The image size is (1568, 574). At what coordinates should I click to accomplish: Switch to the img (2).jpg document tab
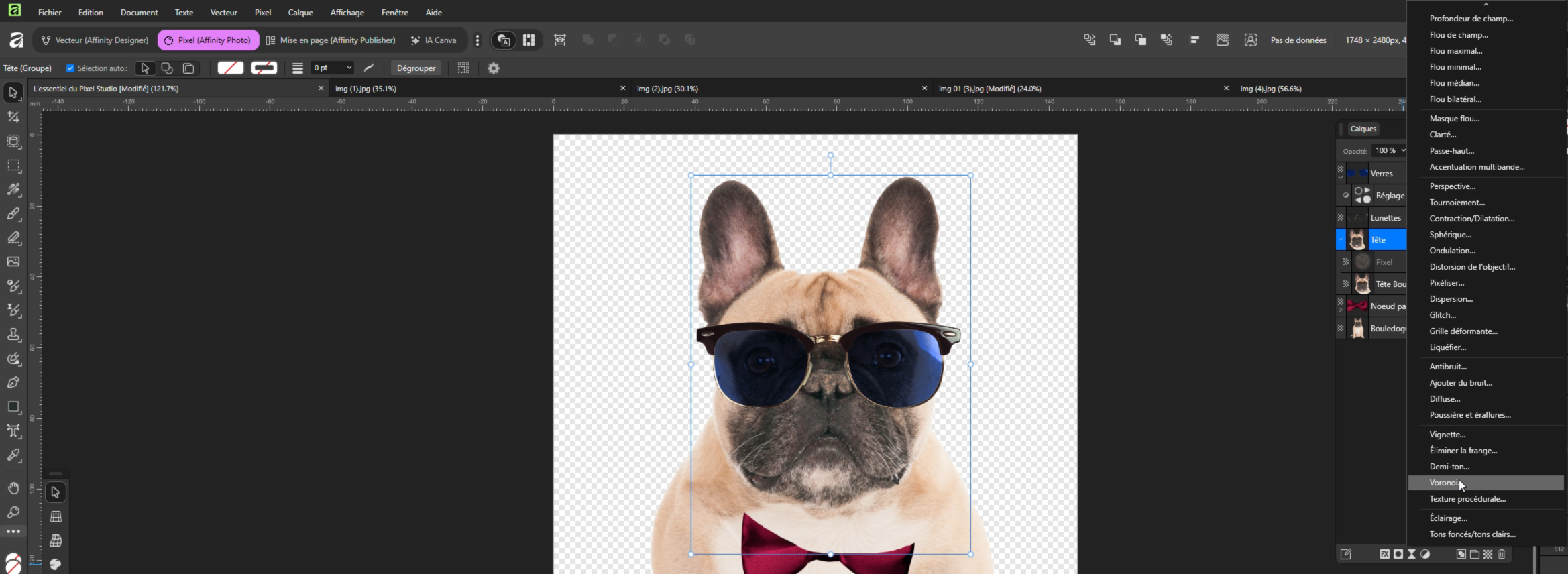coord(667,89)
